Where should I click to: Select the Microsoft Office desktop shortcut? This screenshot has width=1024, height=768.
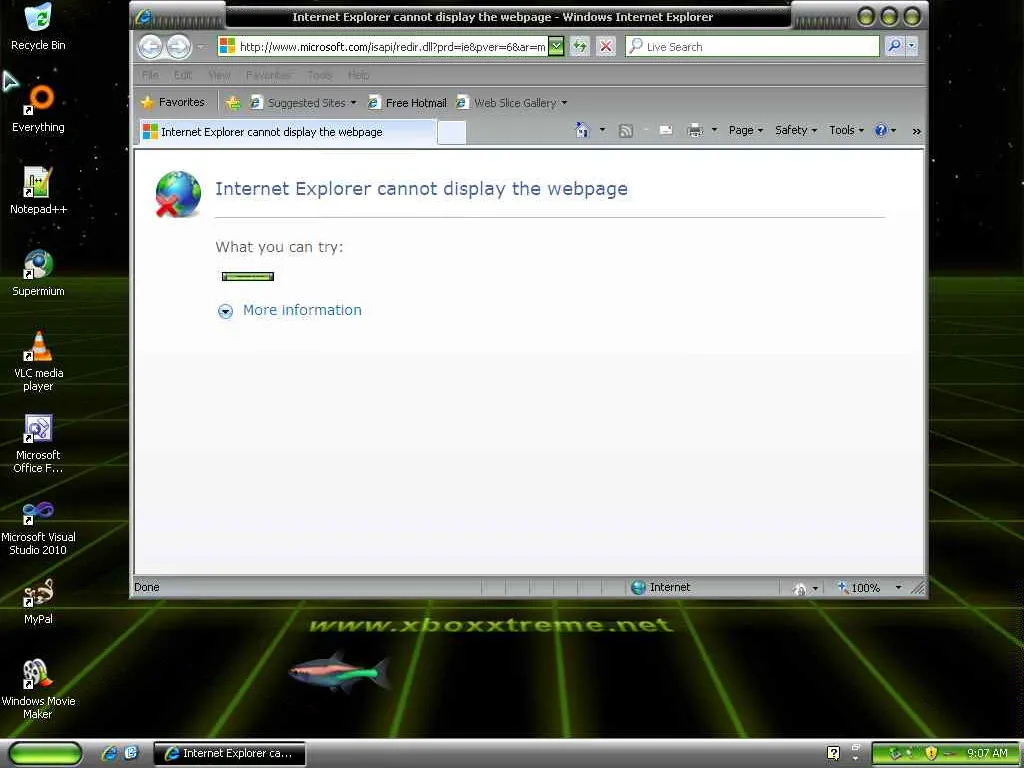[x=38, y=443]
